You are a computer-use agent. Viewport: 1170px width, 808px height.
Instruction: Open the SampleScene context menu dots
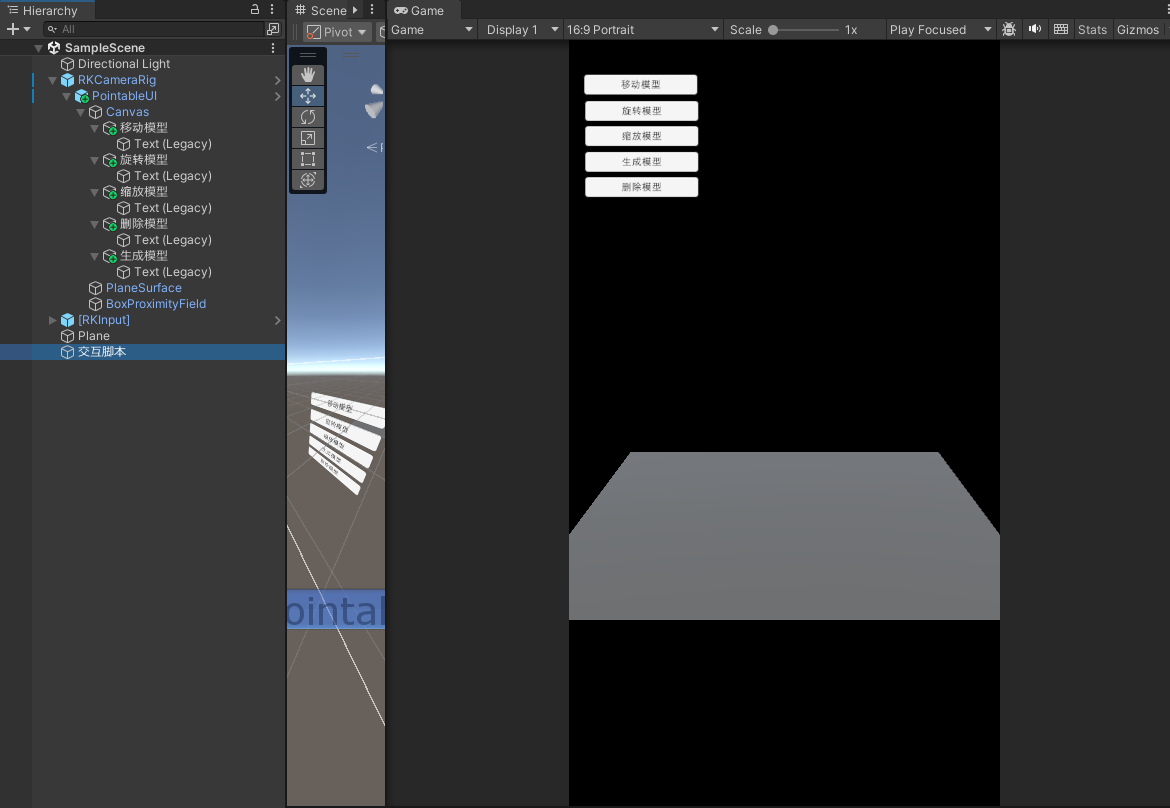pyautogui.click(x=273, y=48)
